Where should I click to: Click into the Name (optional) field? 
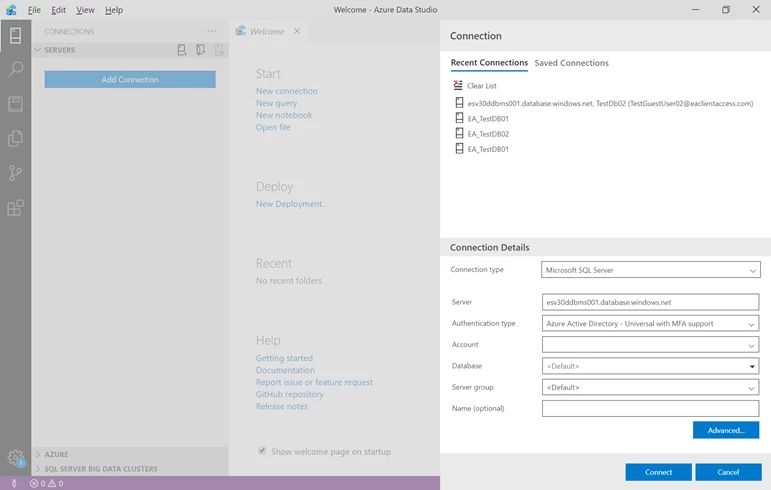pyautogui.click(x=651, y=408)
